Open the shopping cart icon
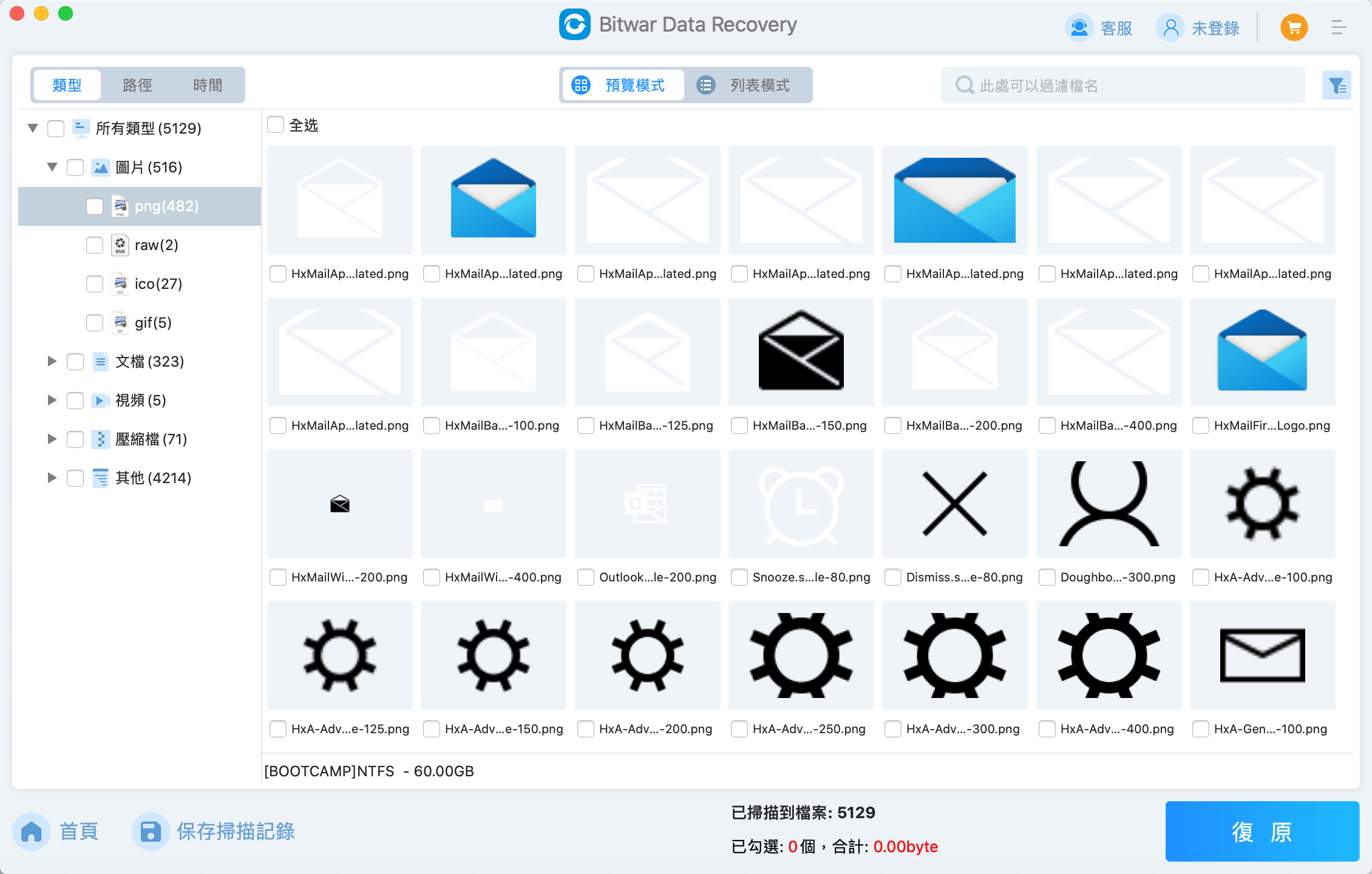This screenshot has height=874, width=1372. point(1294,28)
